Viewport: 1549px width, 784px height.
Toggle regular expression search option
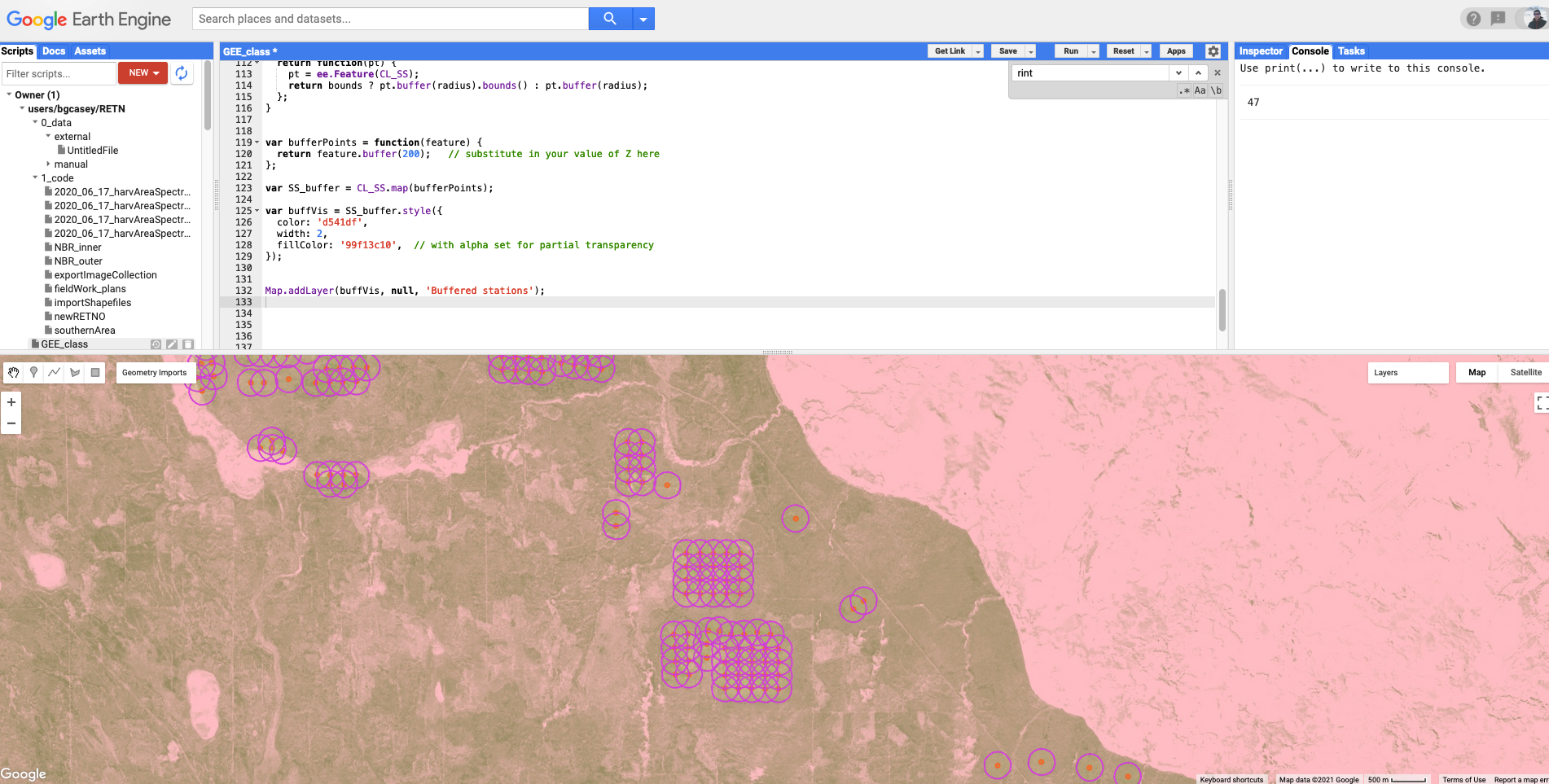click(x=1184, y=90)
